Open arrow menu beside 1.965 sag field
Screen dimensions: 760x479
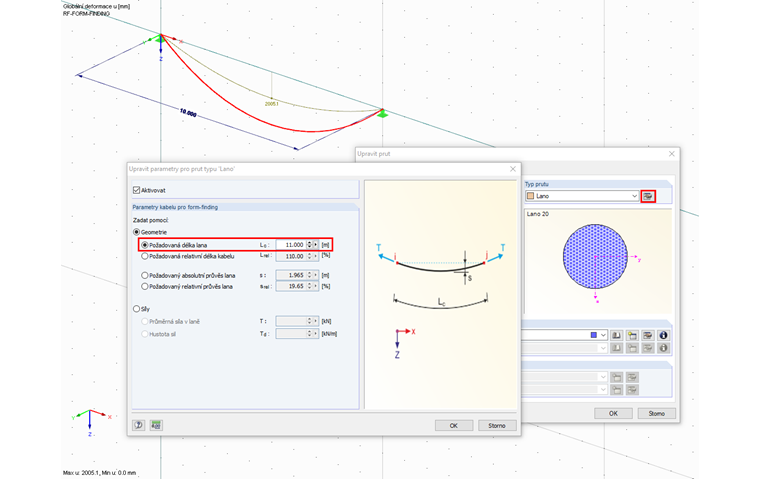pyautogui.click(x=316, y=275)
